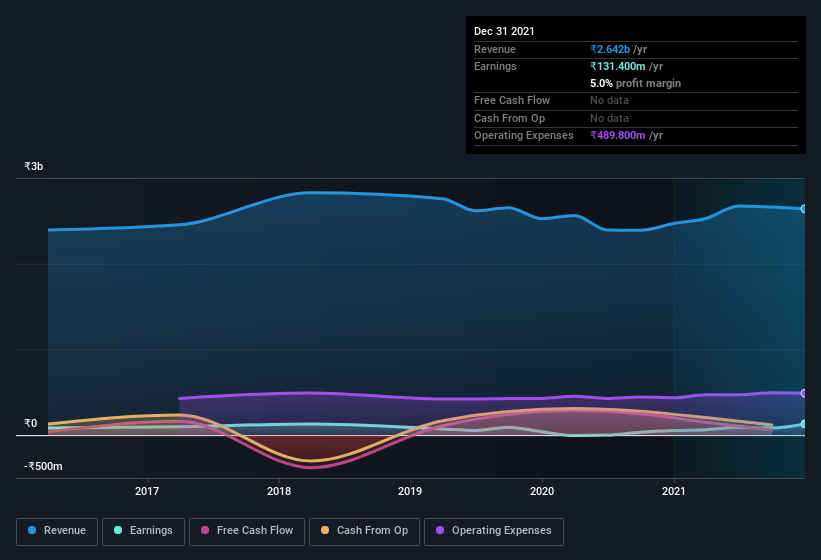Click the Operating Expenses tooltip row label

point(524,135)
